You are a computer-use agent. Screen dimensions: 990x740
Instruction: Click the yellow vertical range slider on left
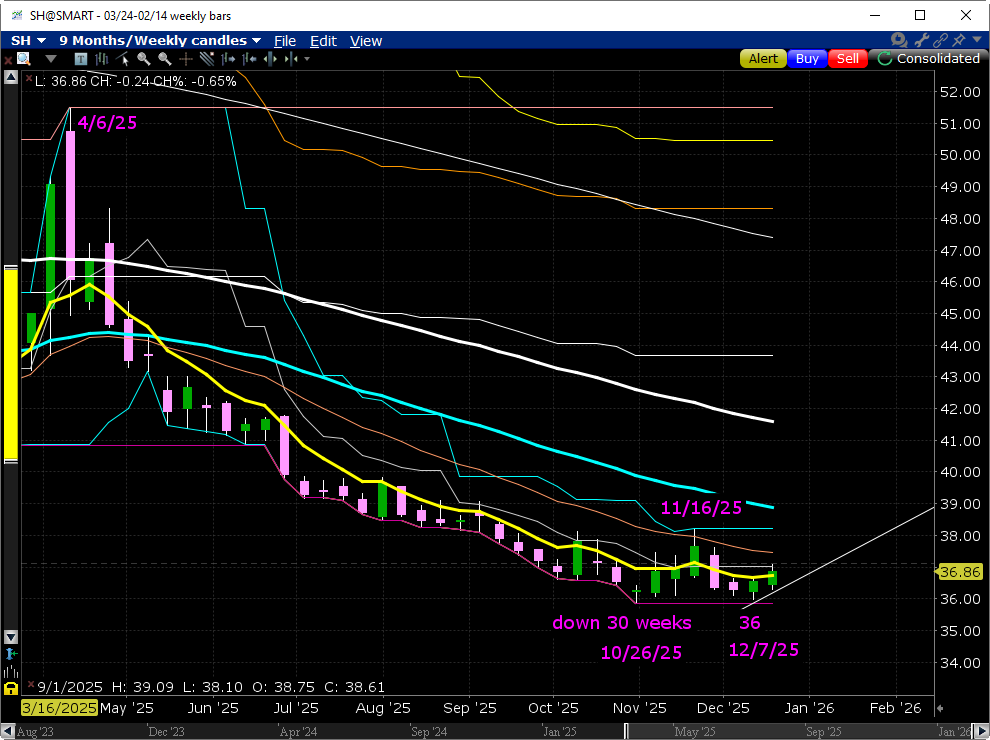[x=10, y=362]
